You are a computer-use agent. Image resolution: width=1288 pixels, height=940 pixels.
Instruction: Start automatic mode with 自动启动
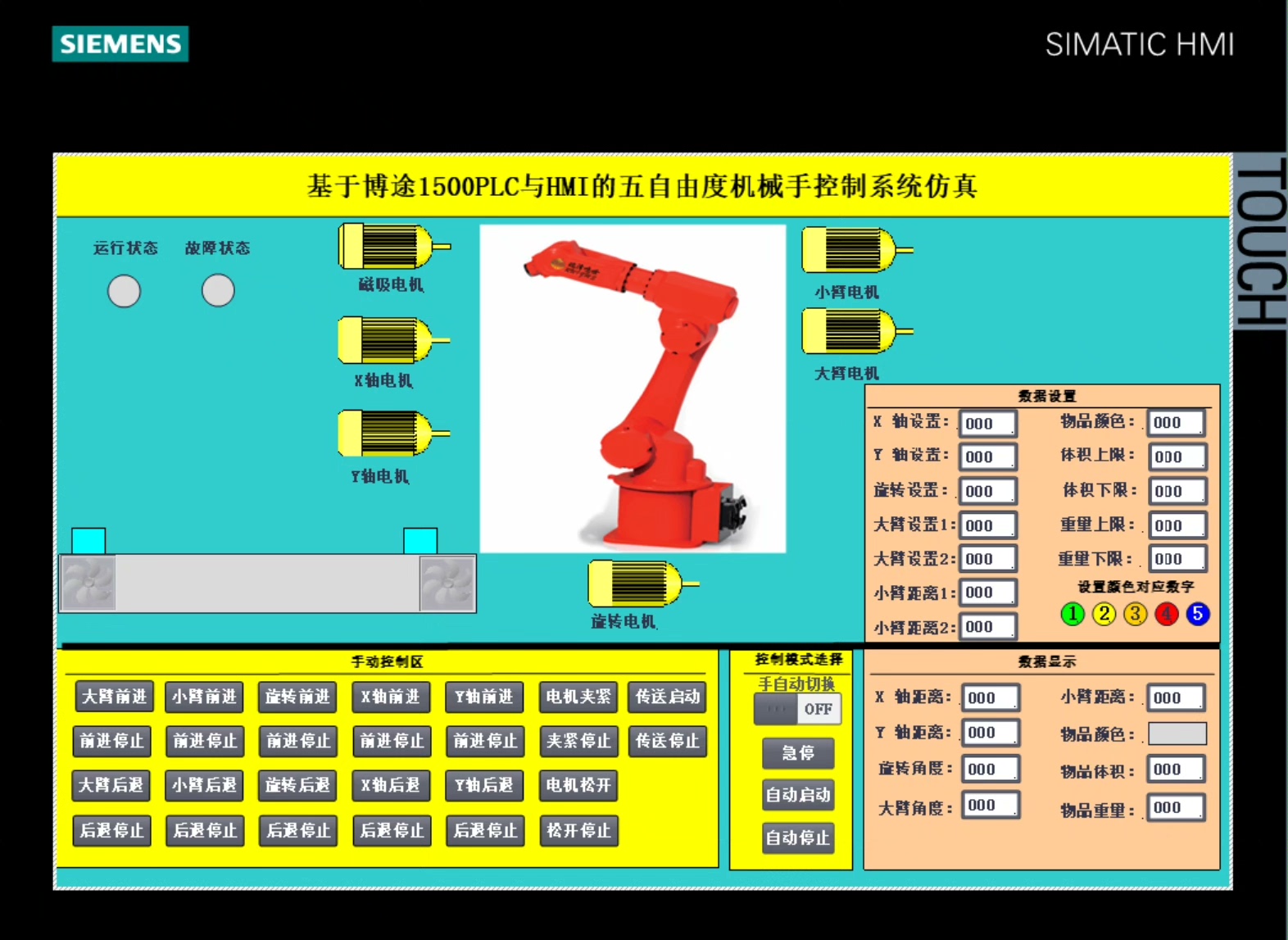pyautogui.click(x=799, y=794)
